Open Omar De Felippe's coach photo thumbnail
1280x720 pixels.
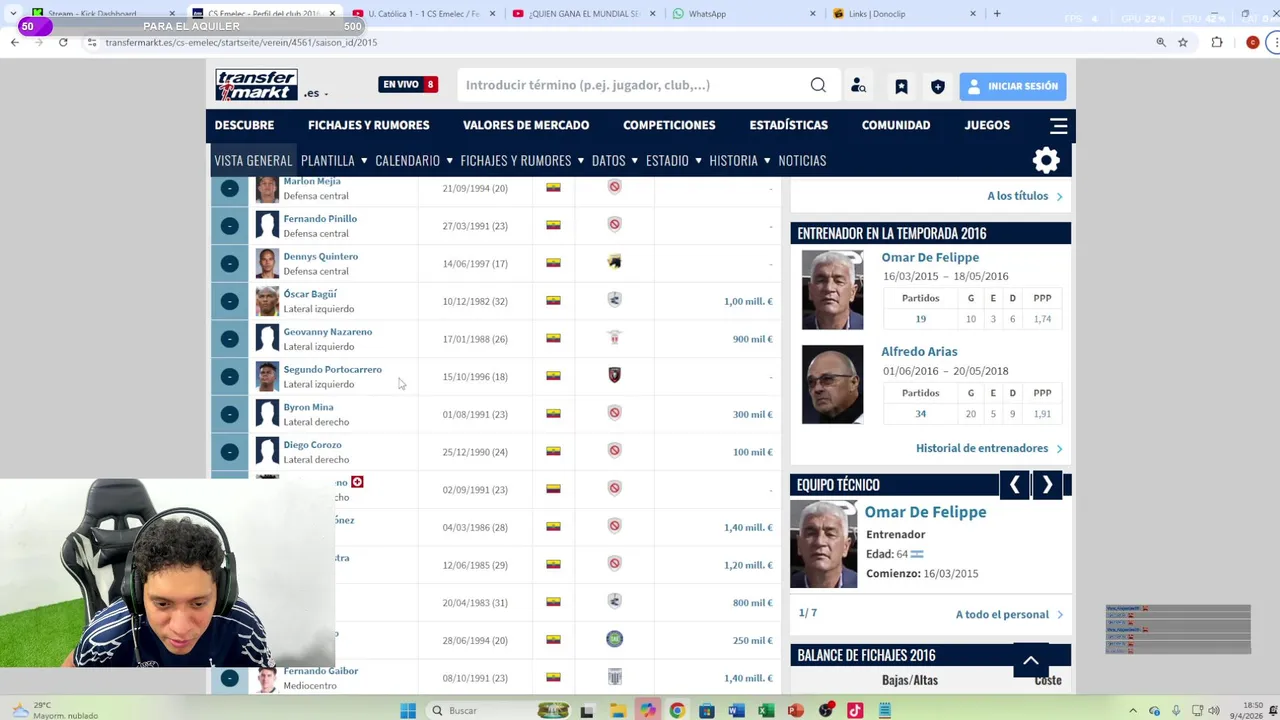[x=832, y=290]
